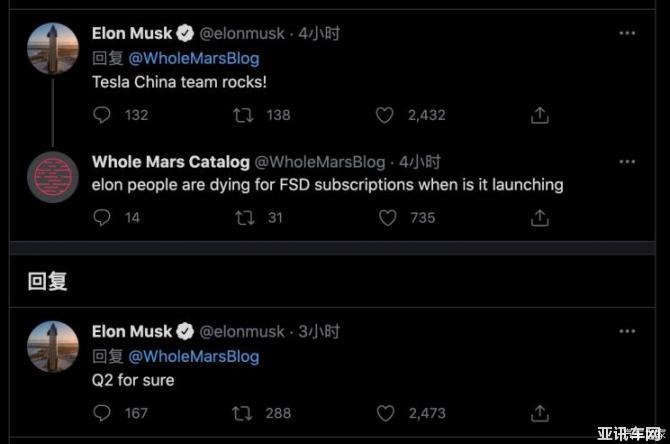Viewport: 670px width, 444px height.
Task: Share the 'Q2 for sure' tweet
Action: click(540, 412)
